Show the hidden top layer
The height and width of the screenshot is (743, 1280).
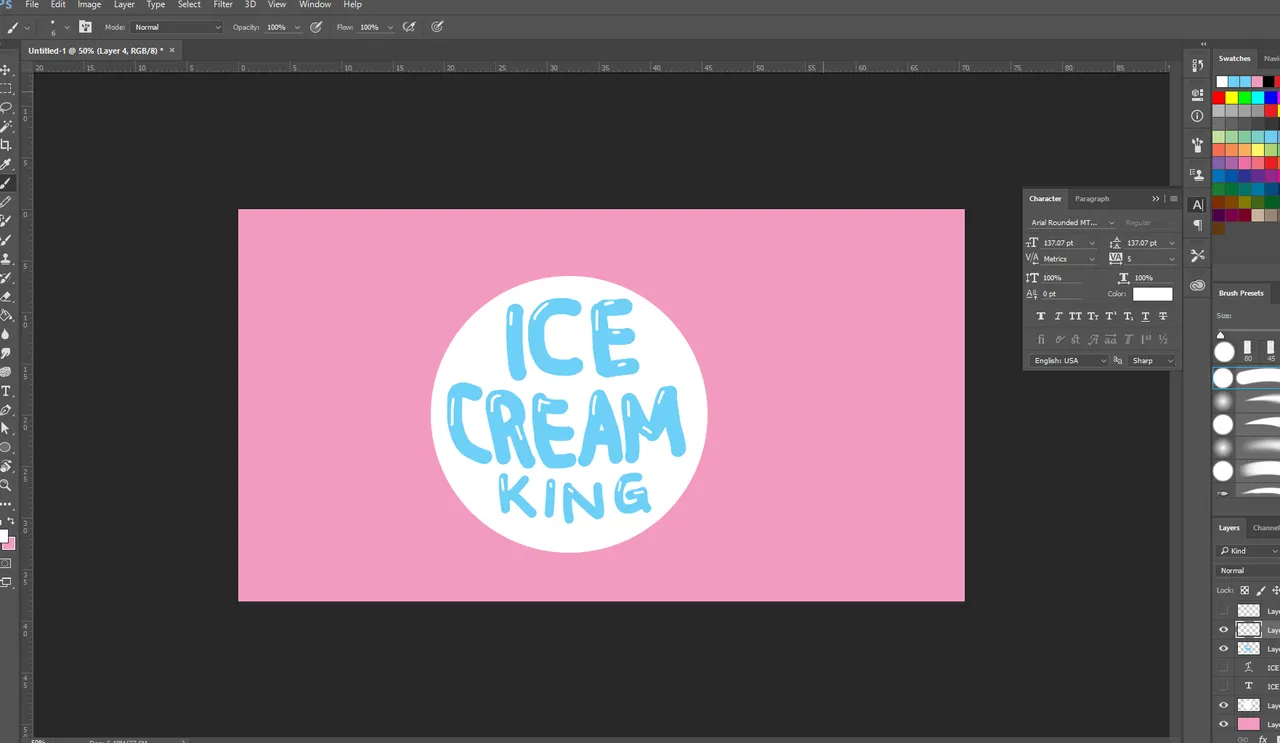pyautogui.click(x=1223, y=611)
